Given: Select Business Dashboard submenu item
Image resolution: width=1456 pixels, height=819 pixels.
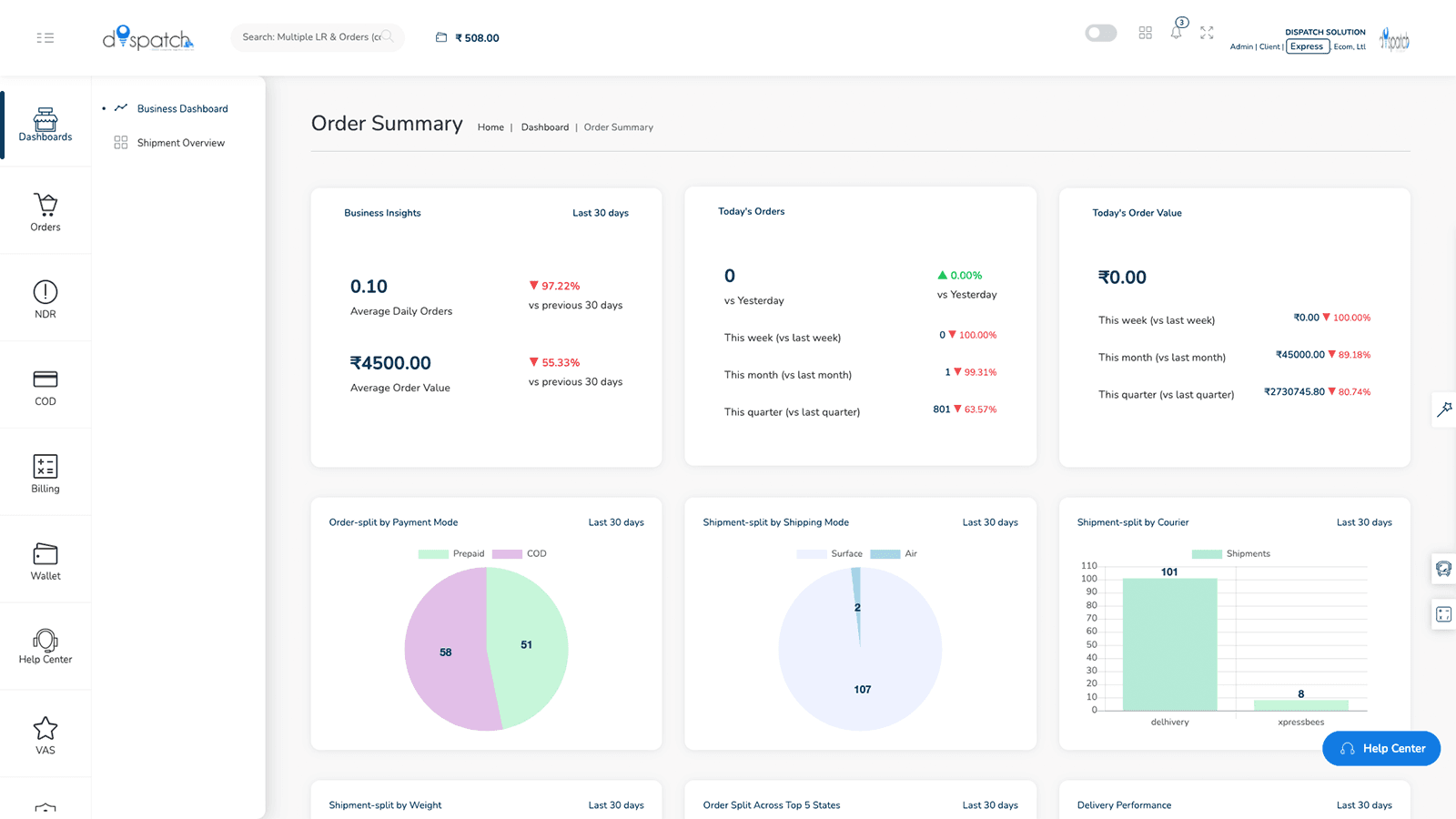Looking at the screenshot, I should [x=183, y=108].
